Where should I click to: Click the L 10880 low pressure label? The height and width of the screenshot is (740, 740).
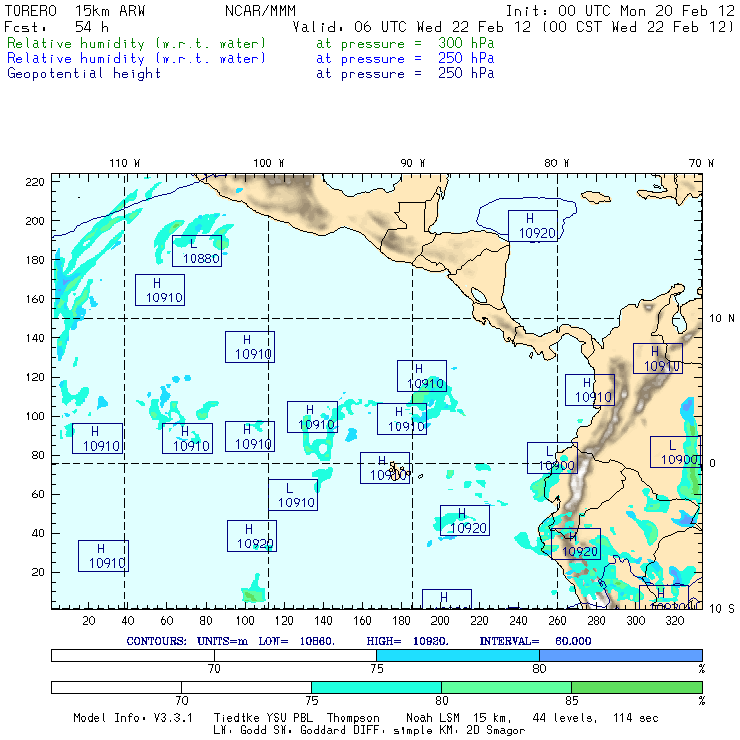[196, 251]
